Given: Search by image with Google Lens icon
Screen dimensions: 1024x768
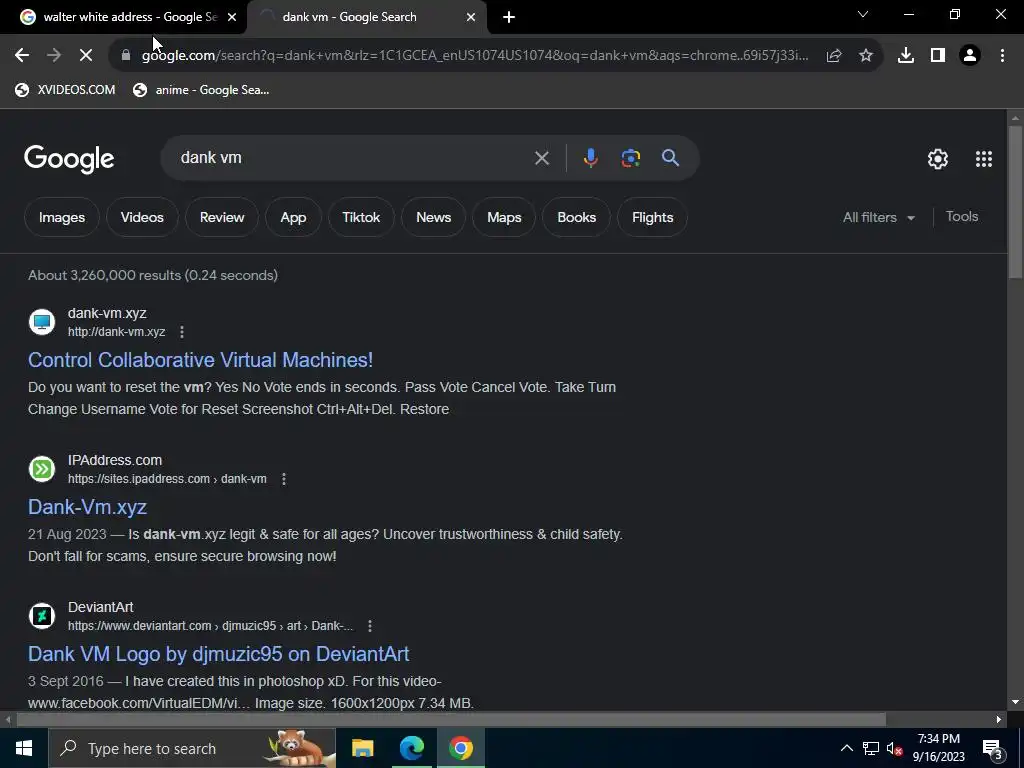Looking at the screenshot, I should (631, 158).
